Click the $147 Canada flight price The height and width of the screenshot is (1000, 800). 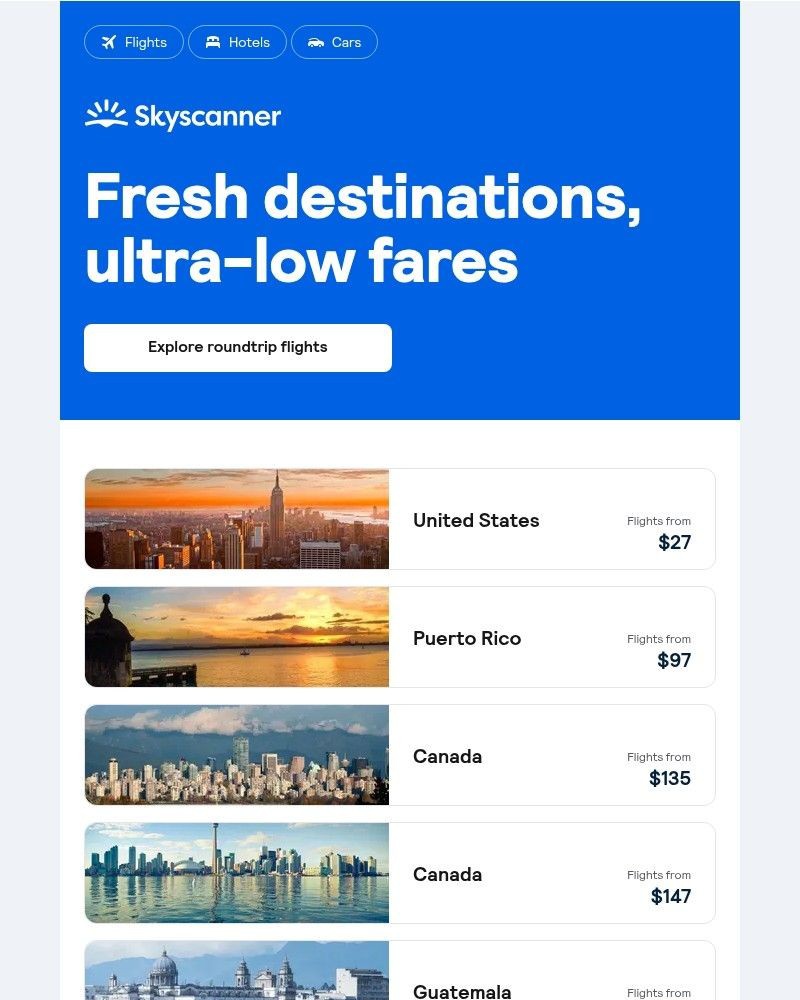pyautogui.click(x=670, y=897)
